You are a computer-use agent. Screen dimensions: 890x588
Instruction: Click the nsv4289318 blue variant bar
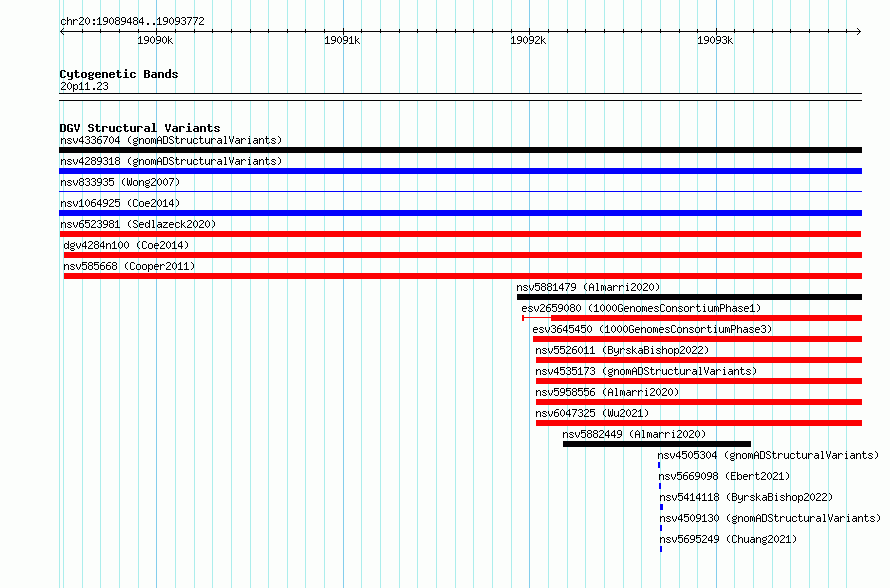pos(460,171)
